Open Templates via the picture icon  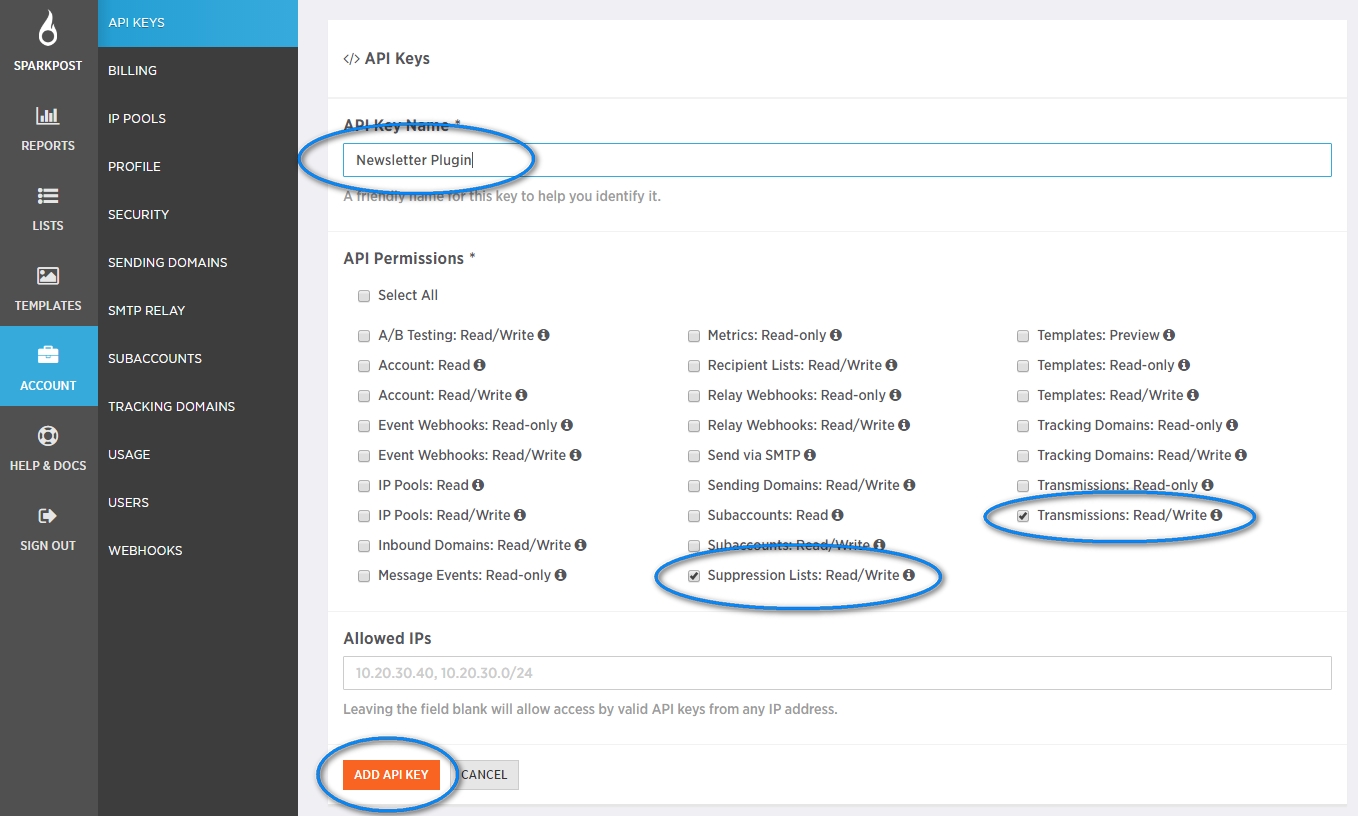[x=48, y=276]
